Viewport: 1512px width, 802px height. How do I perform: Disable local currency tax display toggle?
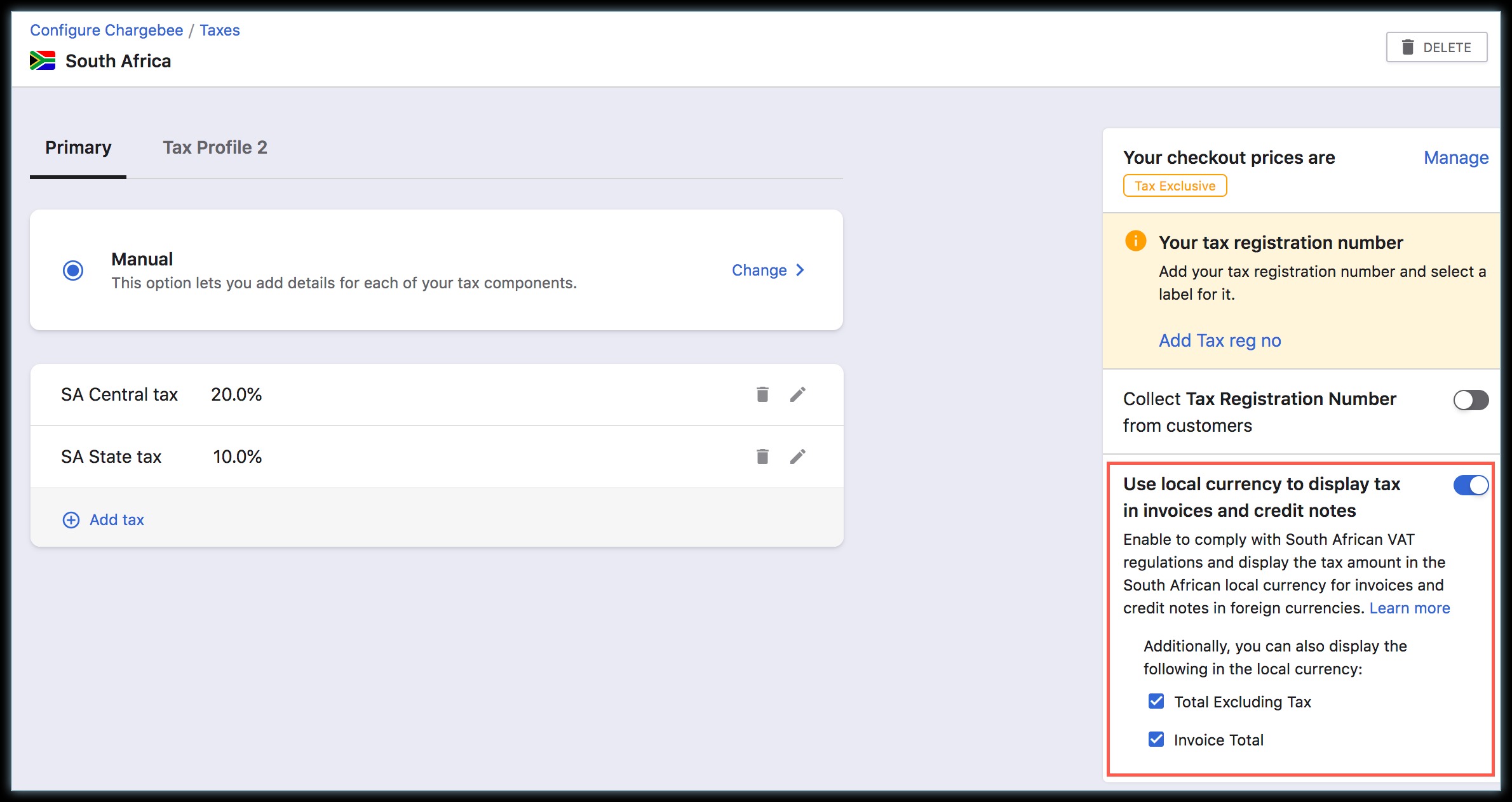(1471, 485)
